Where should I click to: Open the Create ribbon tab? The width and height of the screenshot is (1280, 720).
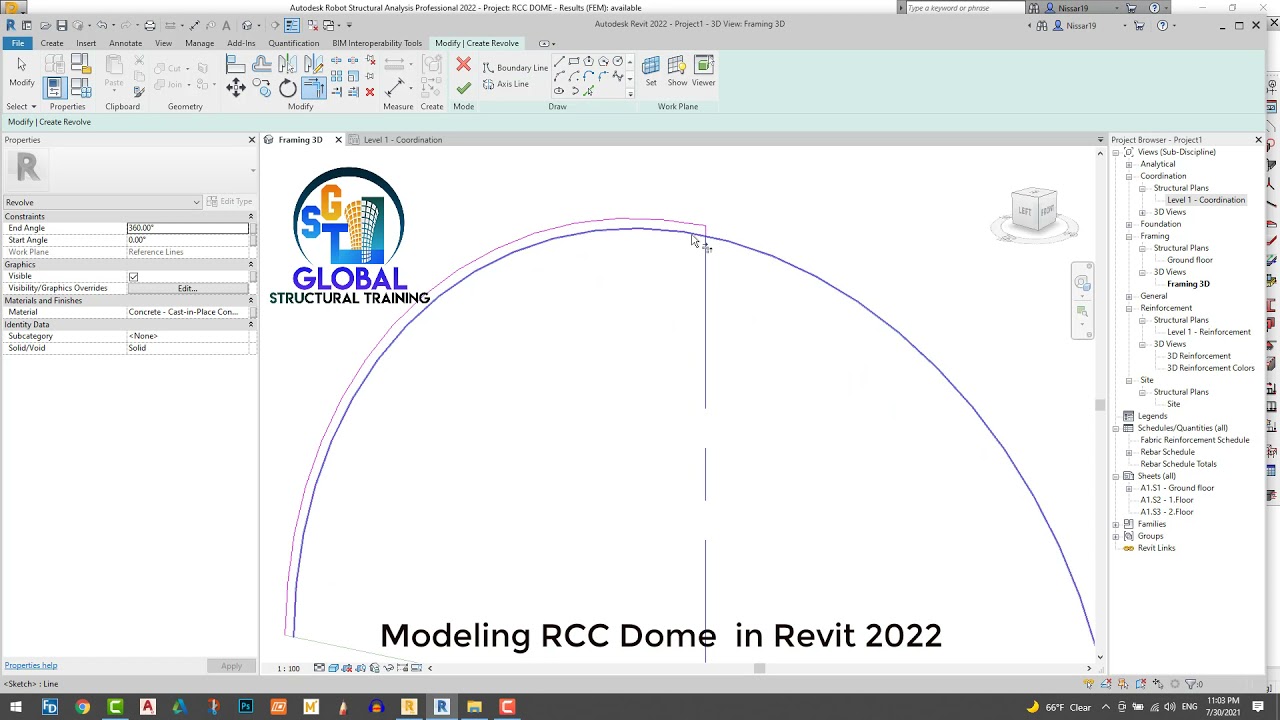click(52, 43)
